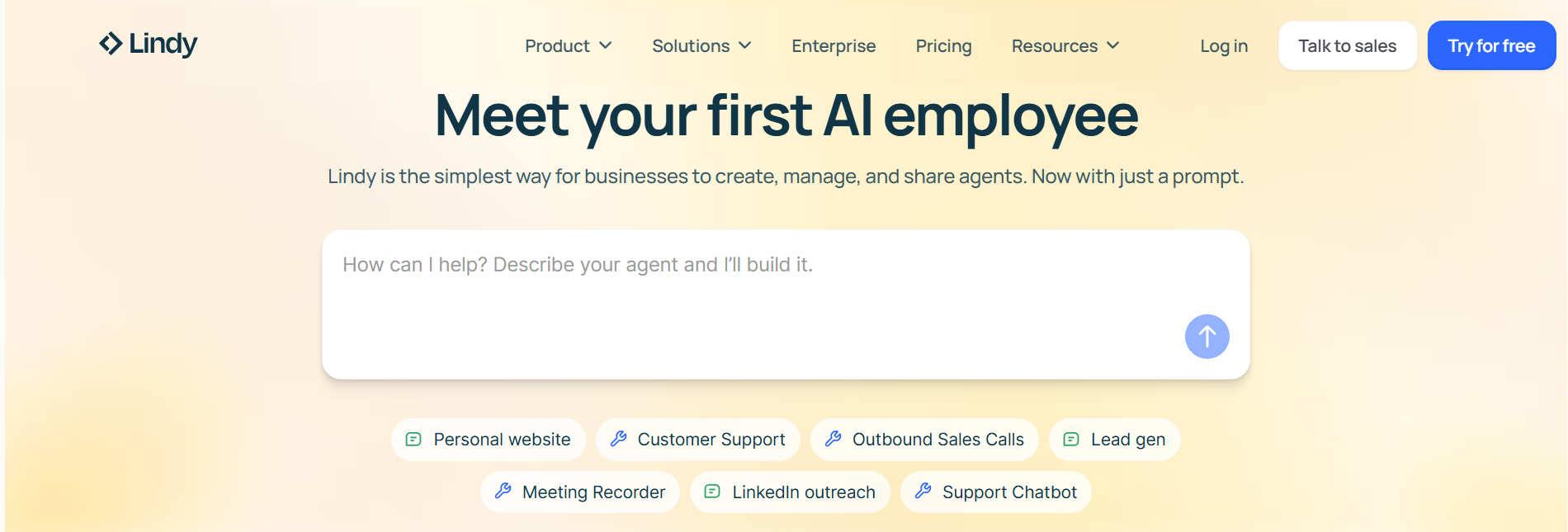Click the Log in link
Image resolution: width=1568 pixels, height=532 pixels.
pyautogui.click(x=1223, y=46)
